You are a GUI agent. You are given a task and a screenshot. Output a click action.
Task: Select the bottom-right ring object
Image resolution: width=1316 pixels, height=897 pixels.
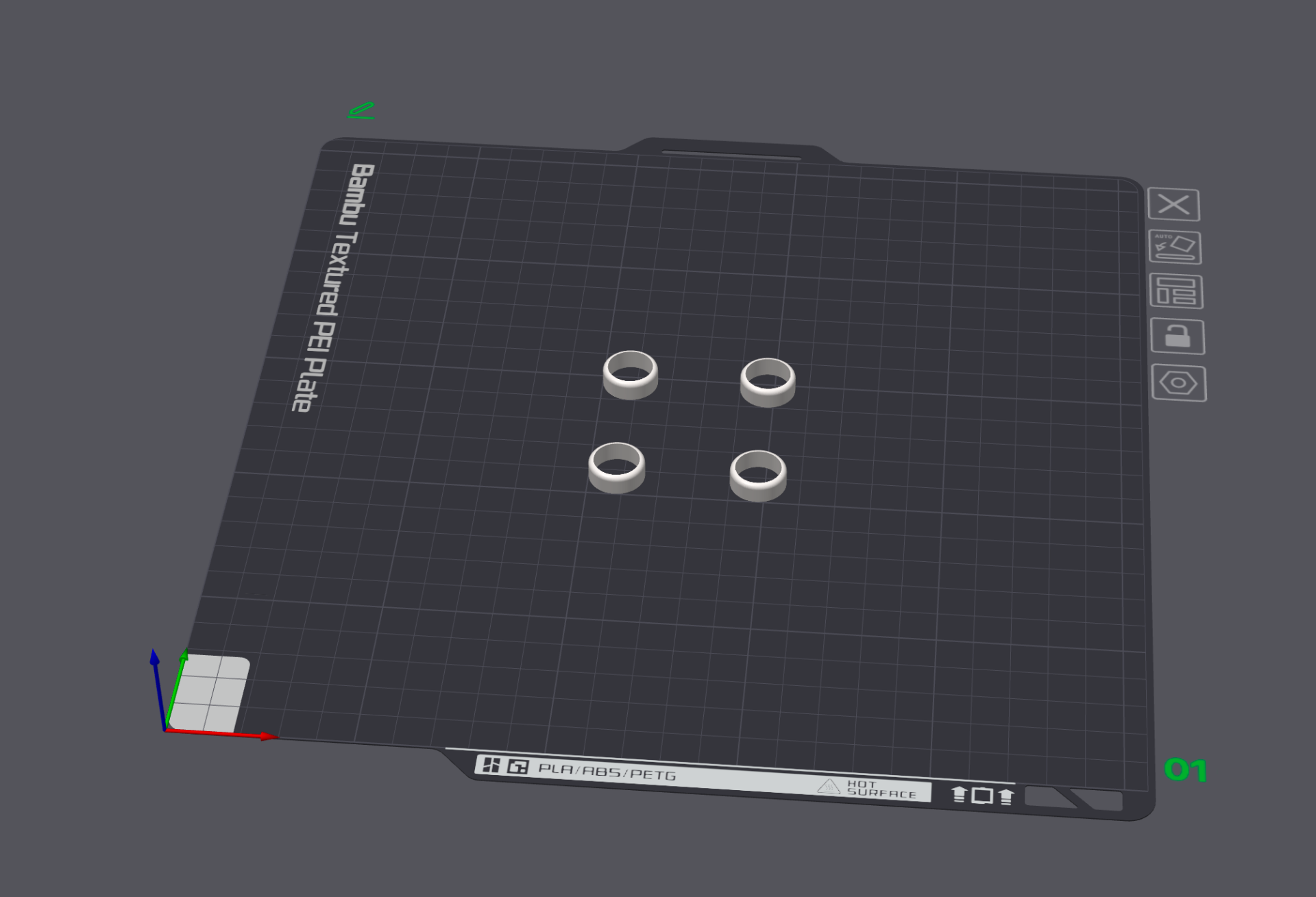pos(758,476)
